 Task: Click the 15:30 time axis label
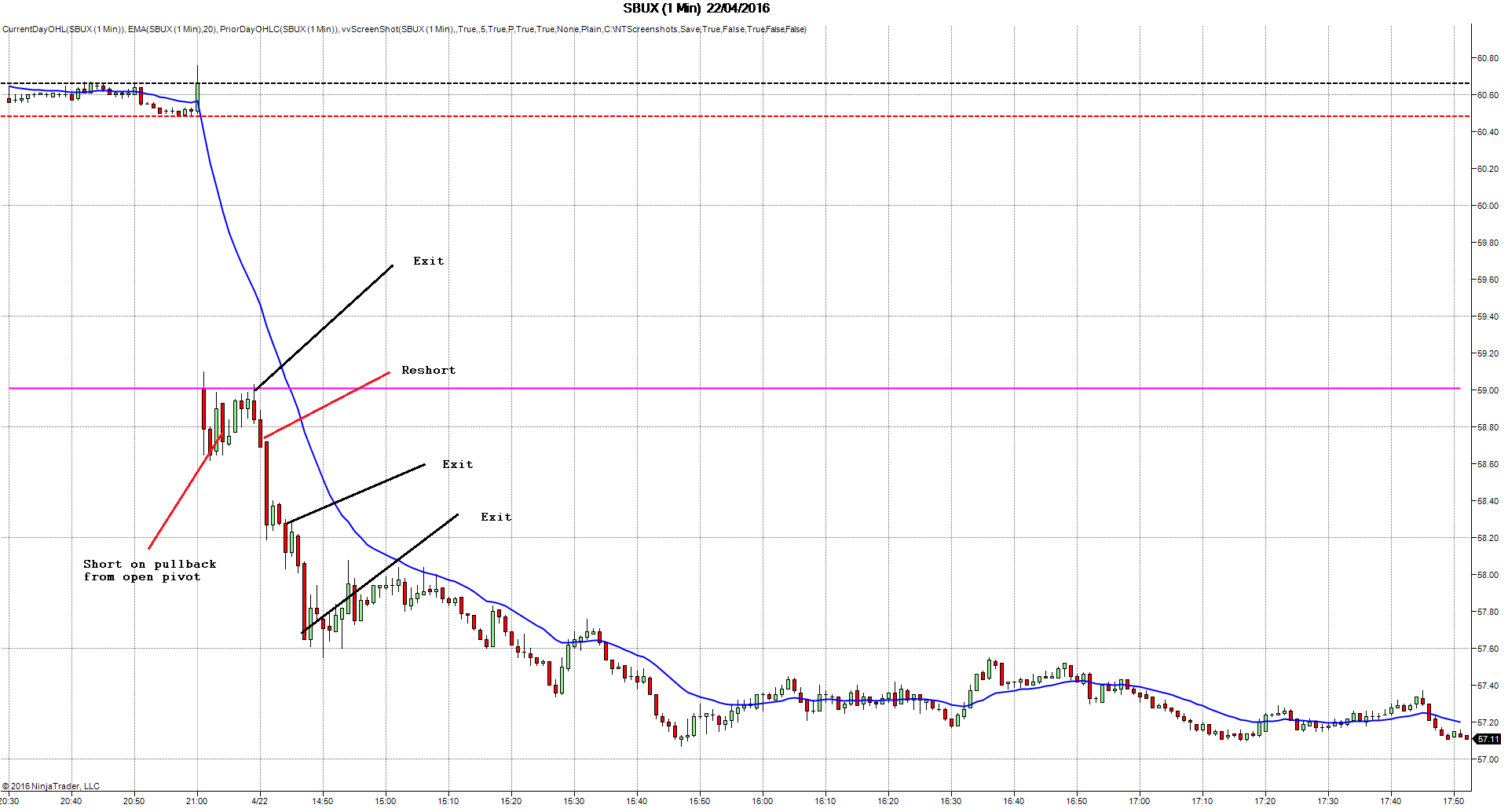coord(573,801)
